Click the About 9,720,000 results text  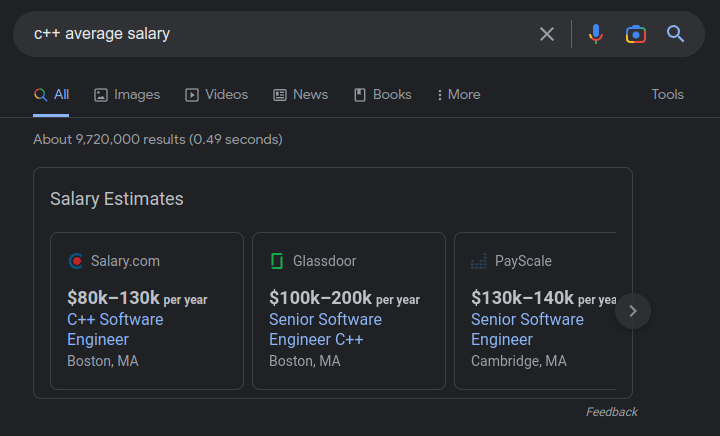158,140
